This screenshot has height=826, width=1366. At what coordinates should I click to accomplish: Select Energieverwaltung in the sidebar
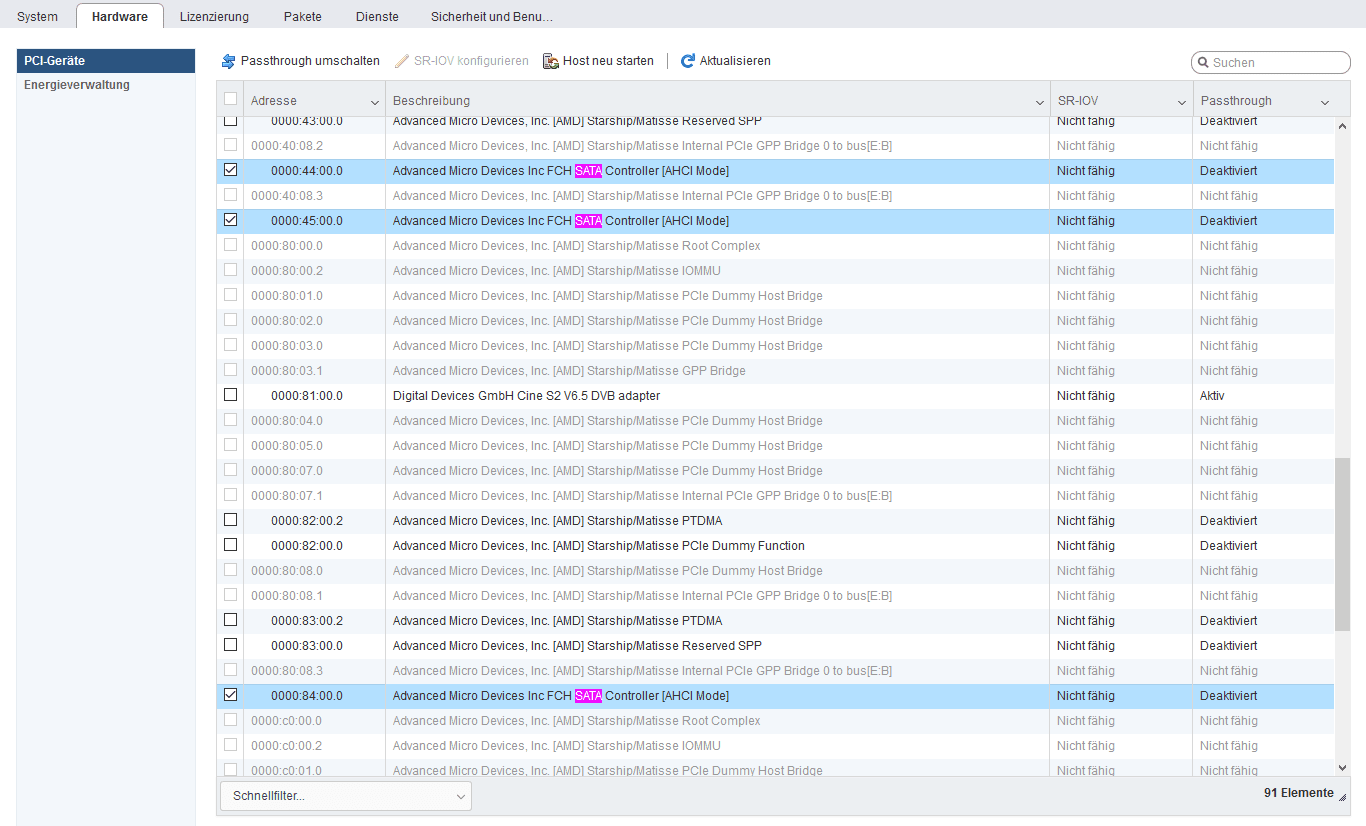(106, 85)
